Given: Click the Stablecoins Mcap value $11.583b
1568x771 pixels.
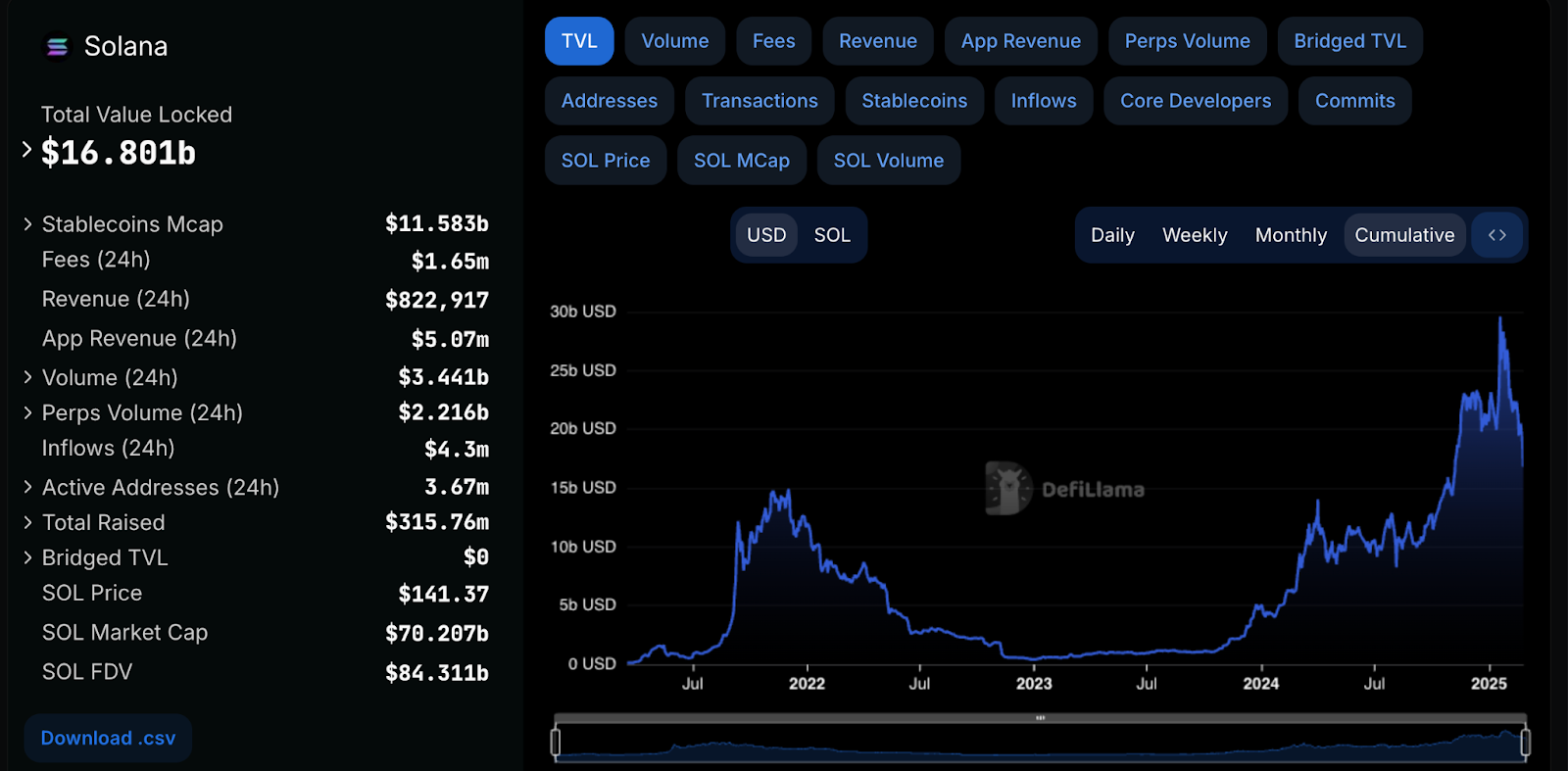Looking at the screenshot, I should [437, 223].
